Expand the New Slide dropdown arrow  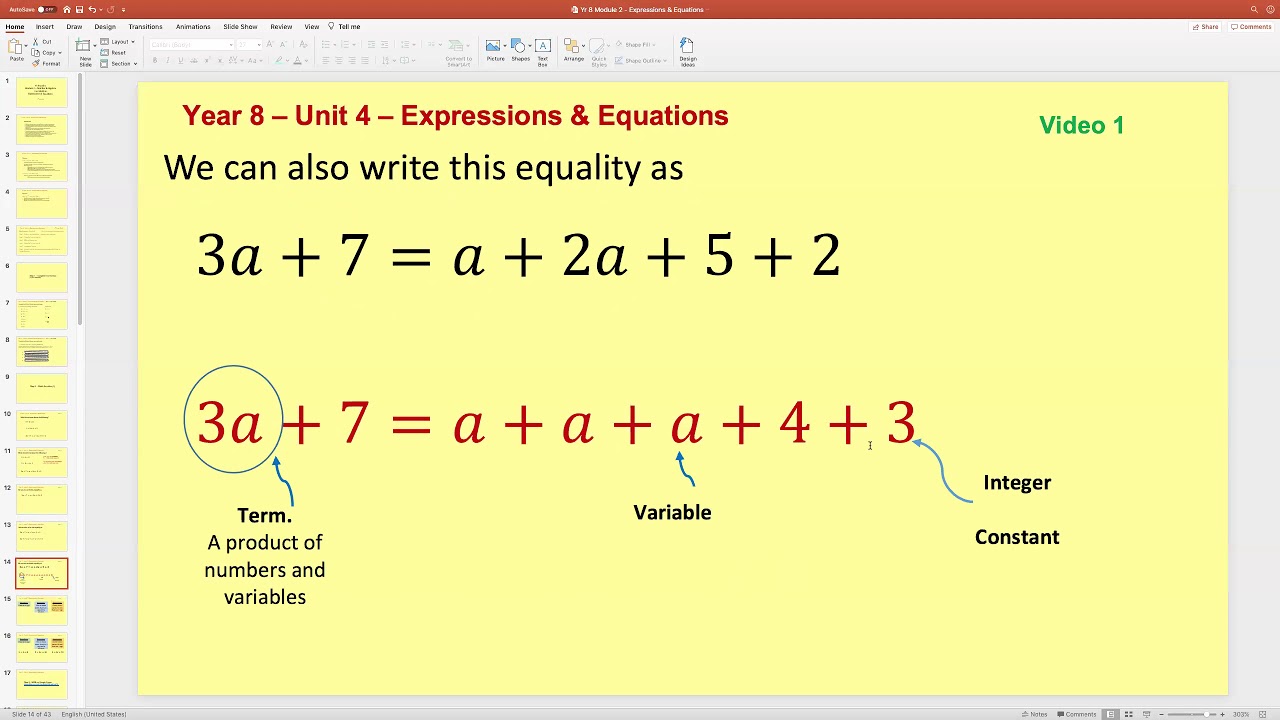click(x=95, y=46)
